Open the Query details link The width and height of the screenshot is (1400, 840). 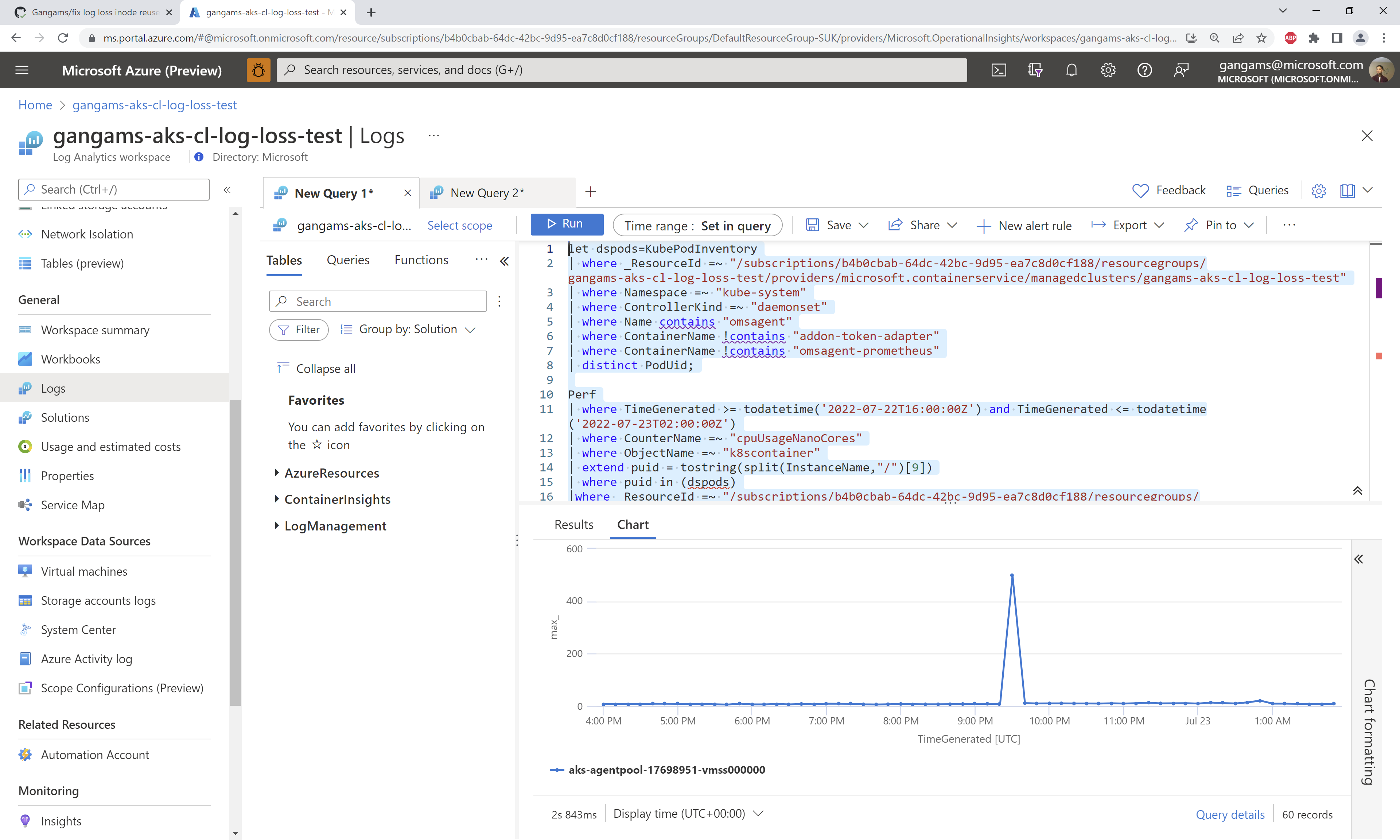tap(1230, 814)
